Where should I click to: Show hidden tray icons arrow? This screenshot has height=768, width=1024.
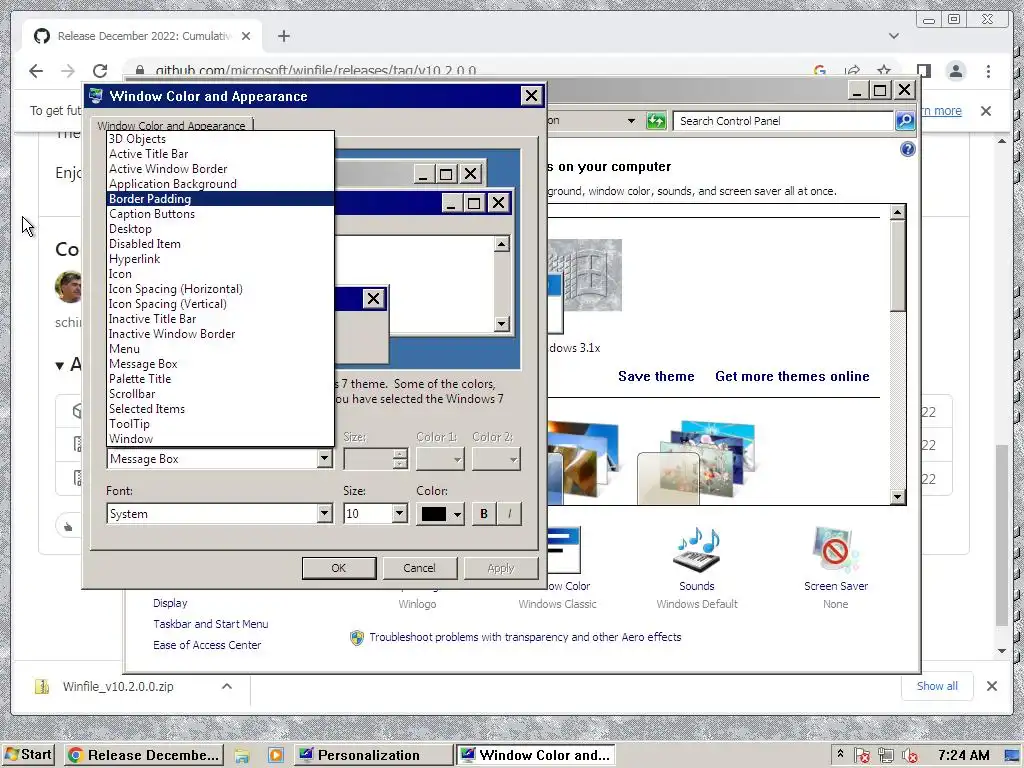pyautogui.click(x=840, y=755)
